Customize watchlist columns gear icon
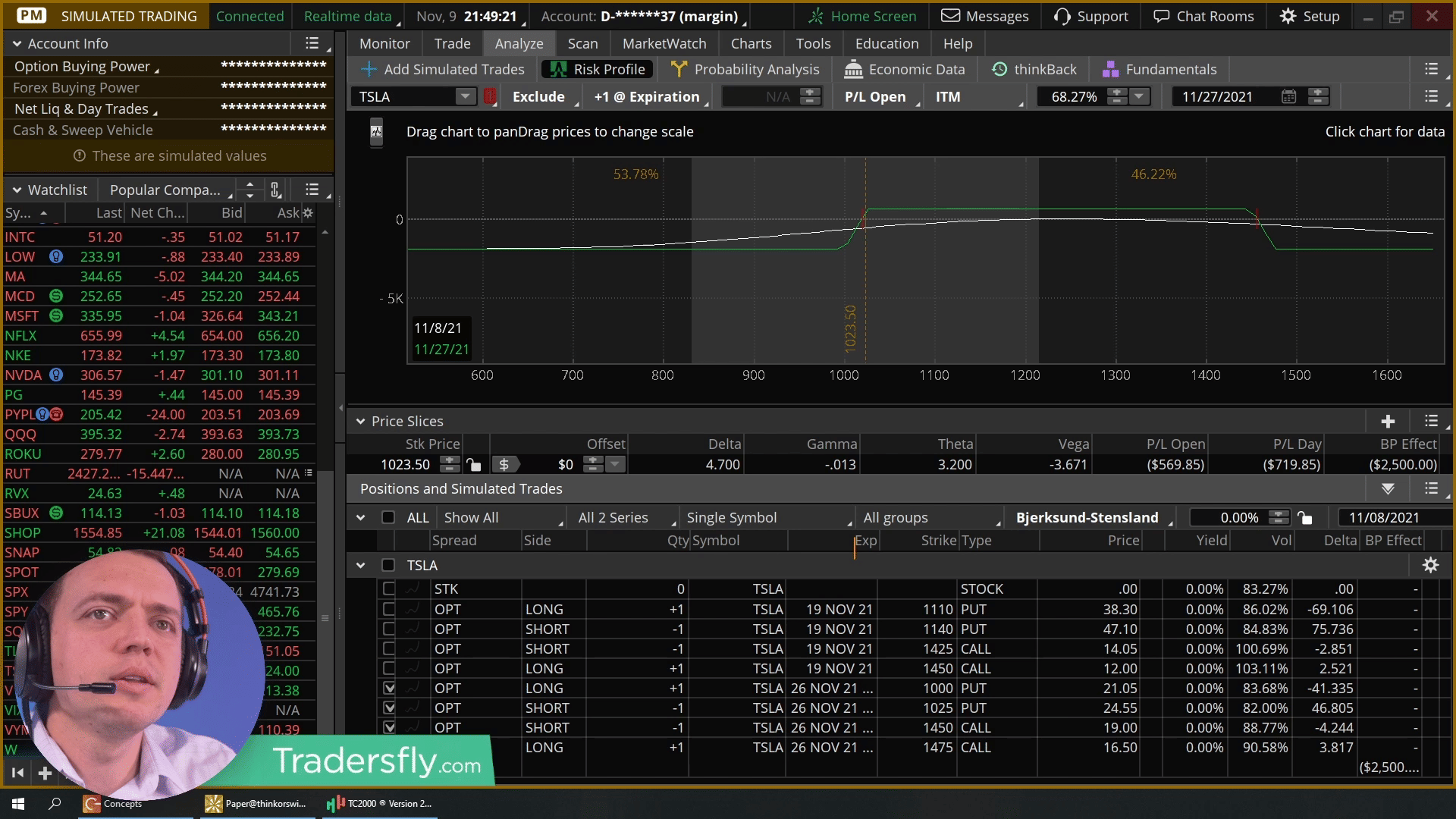Image resolution: width=1456 pixels, height=819 pixels. [x=307, y=213]
